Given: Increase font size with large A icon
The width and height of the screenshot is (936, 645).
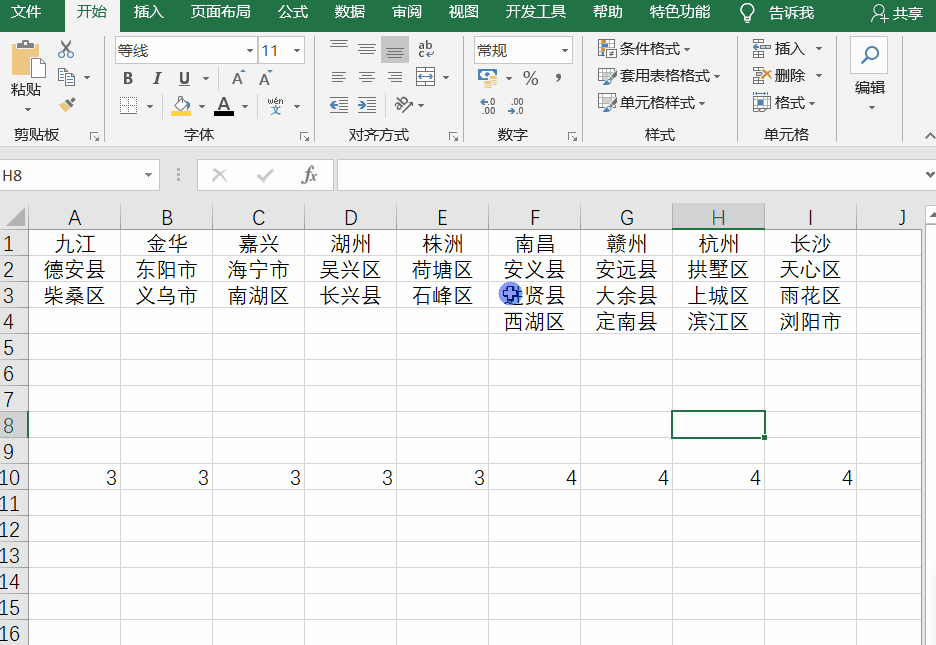Looking at the screenshot, I should (x=238, y=78).
